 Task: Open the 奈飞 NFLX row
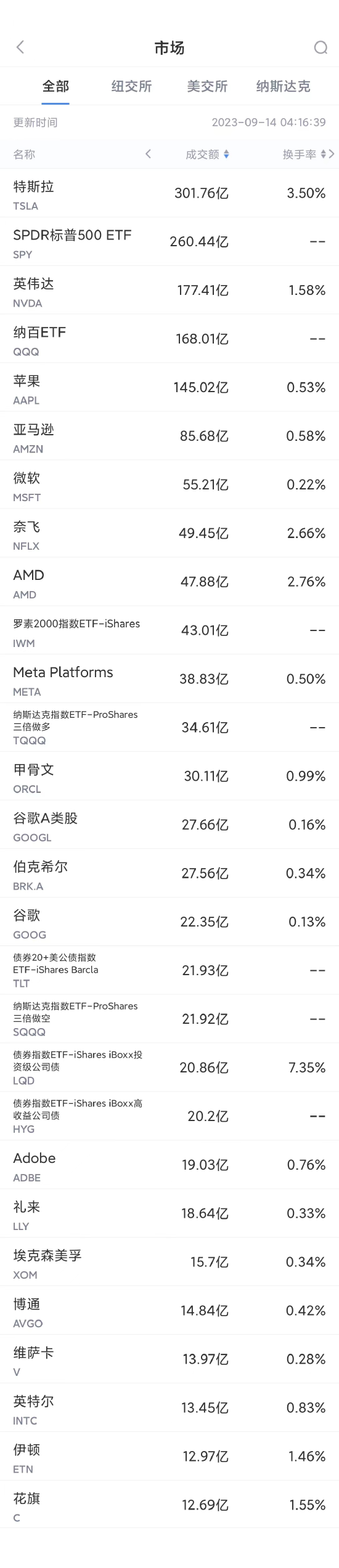coord(169,533)
